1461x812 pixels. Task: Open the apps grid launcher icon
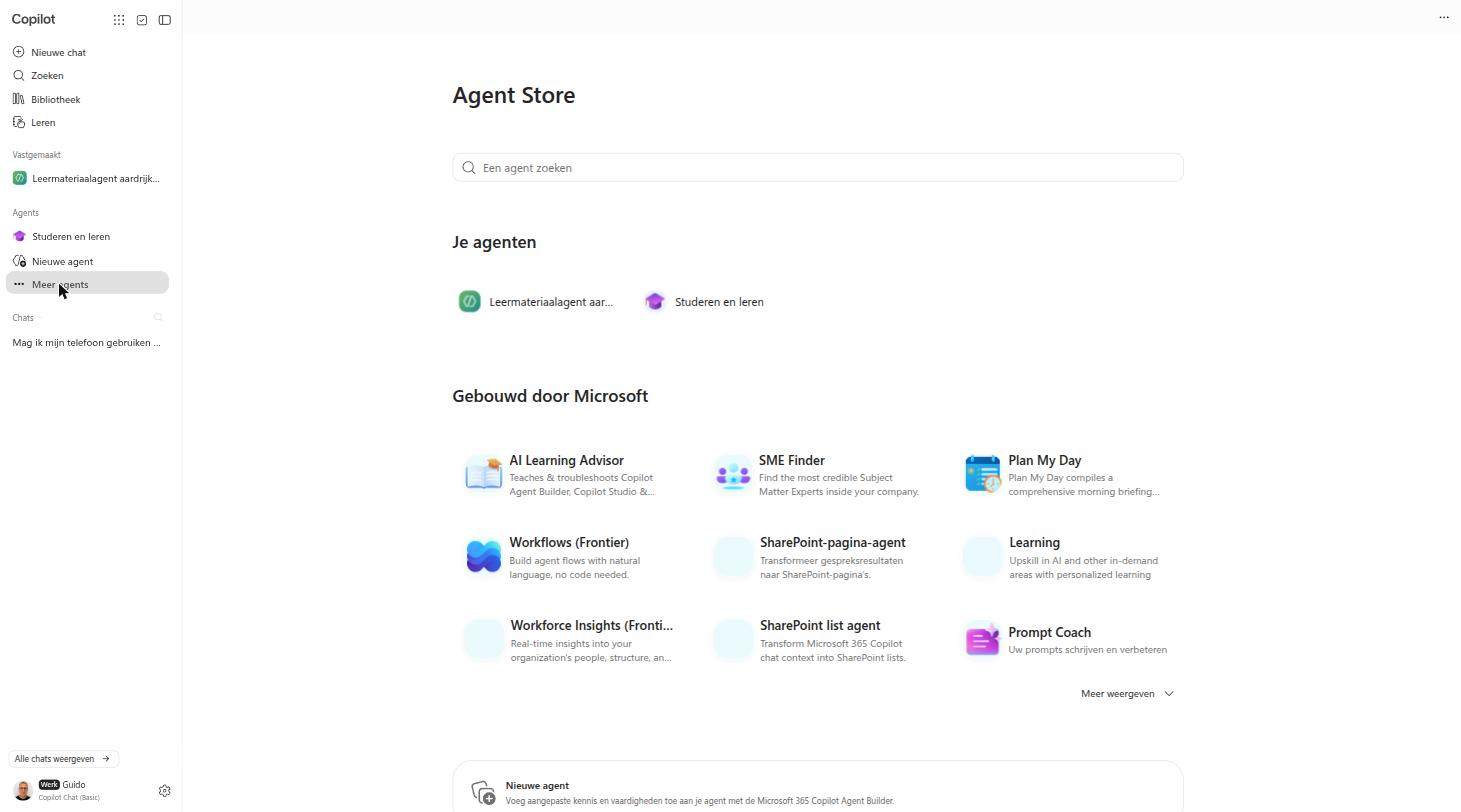pos(119,20)
